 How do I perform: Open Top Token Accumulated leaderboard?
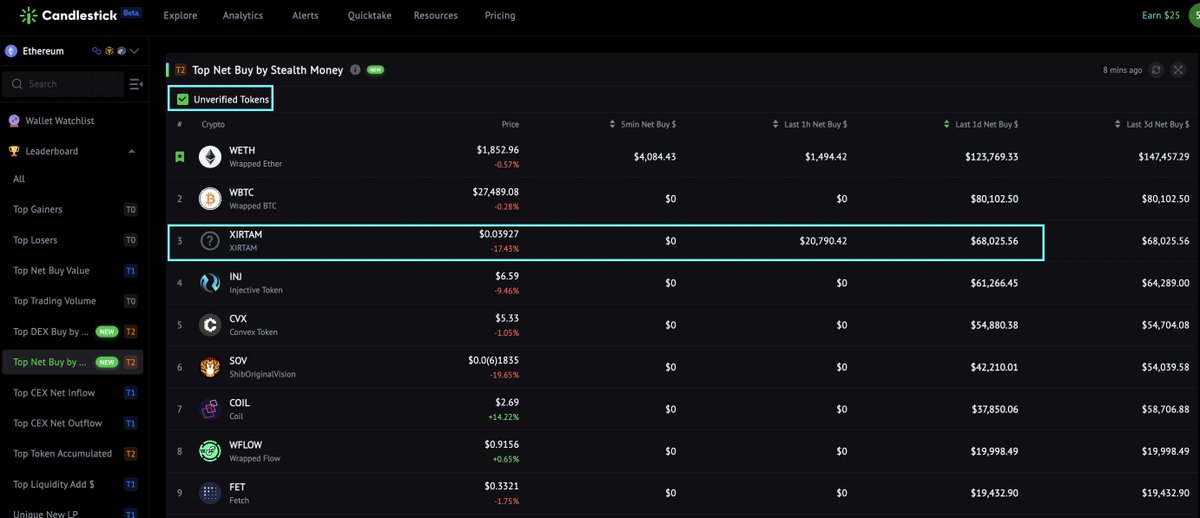pos(62,454)
